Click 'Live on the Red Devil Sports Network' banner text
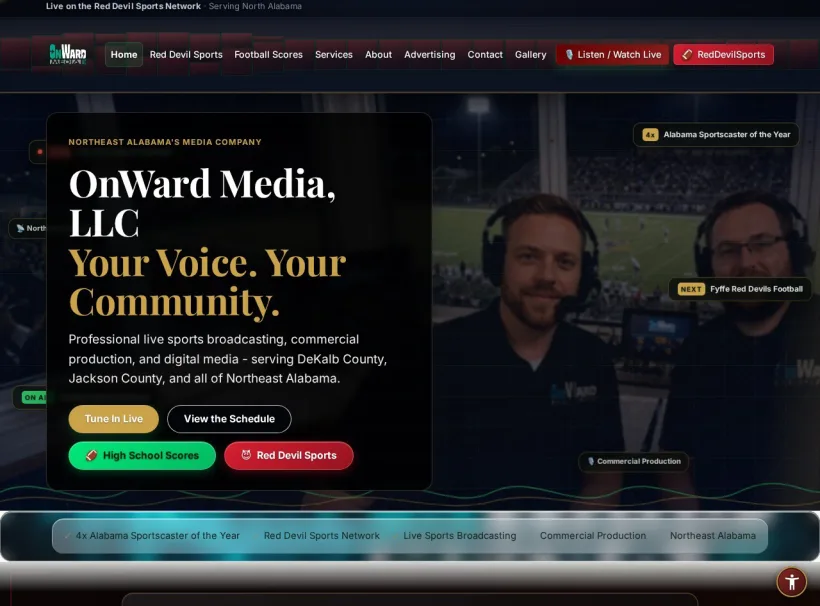The height and width of the screenshot is (606, 820). tap(123, 6)
